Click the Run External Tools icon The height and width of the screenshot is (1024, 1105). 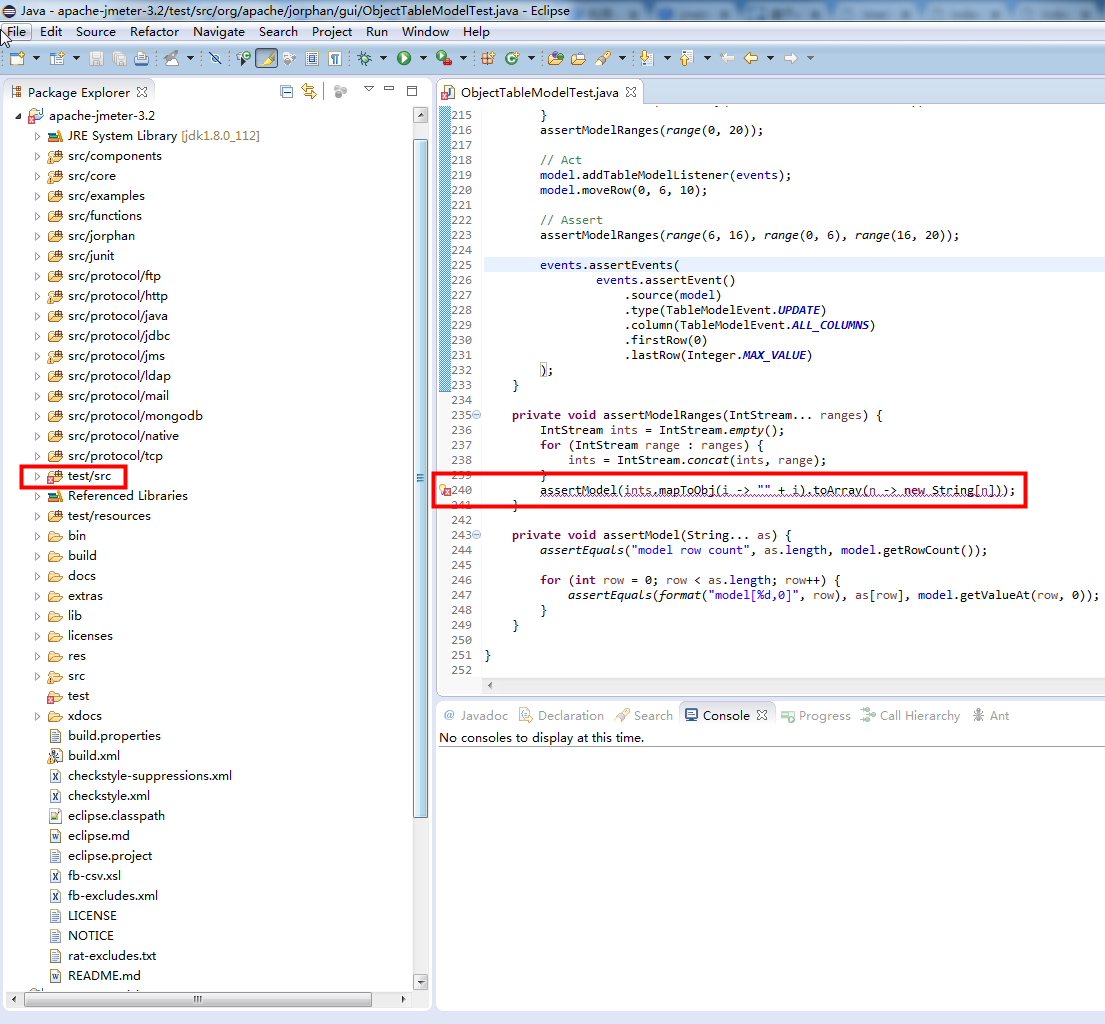pos(444,58)
